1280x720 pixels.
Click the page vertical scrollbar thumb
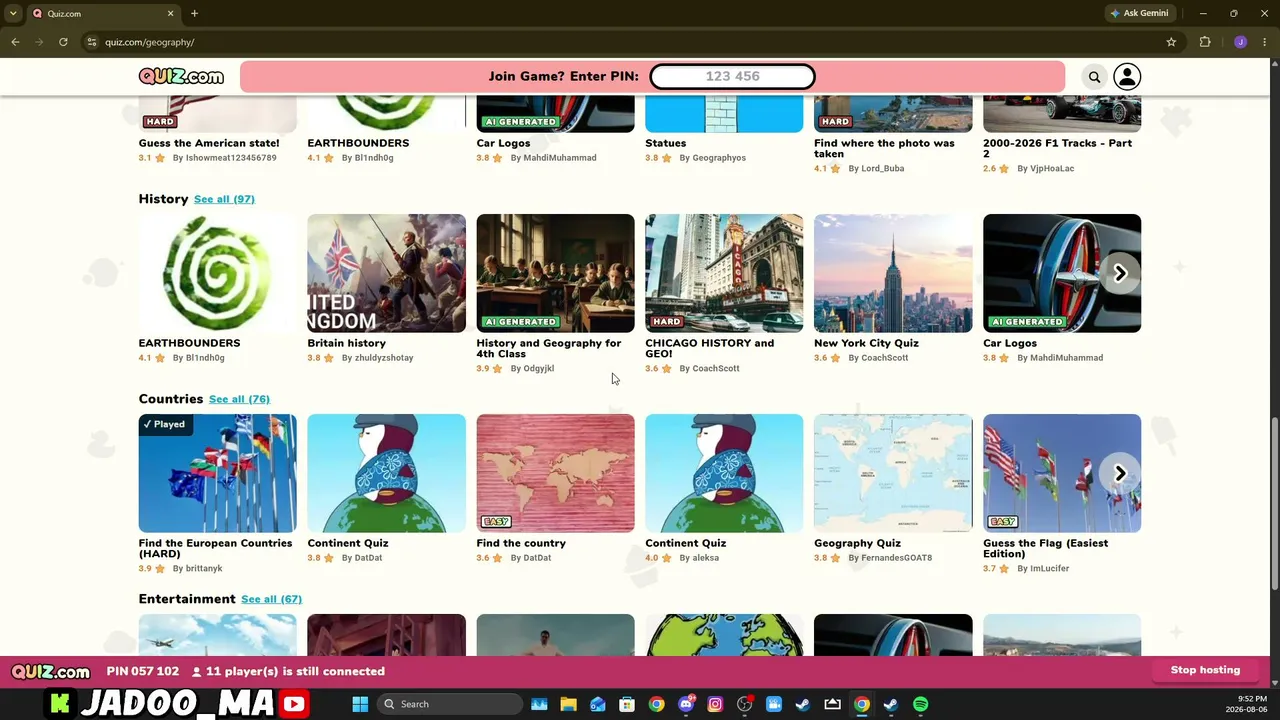[x=1274, y=504]
